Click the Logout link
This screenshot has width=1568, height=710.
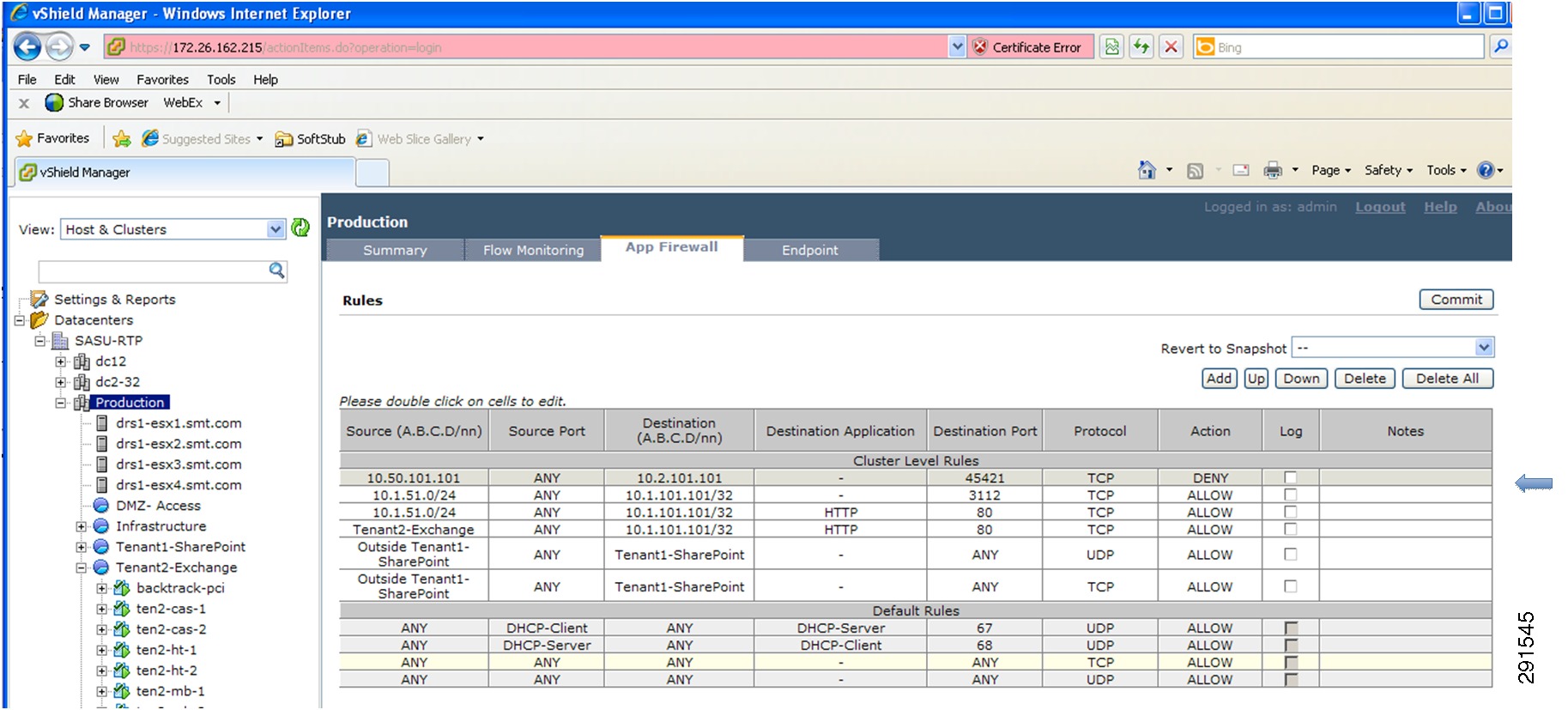click(1380, 207)
